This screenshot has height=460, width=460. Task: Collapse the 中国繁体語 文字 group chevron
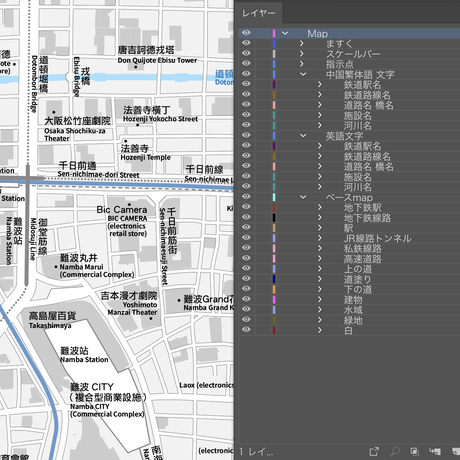click(x=303, y=74)
